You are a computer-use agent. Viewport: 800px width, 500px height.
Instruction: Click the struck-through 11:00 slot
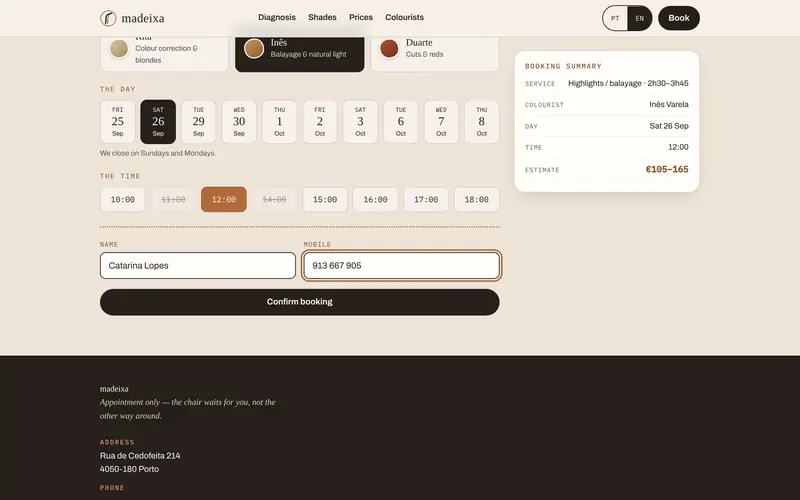click(173, 199)
